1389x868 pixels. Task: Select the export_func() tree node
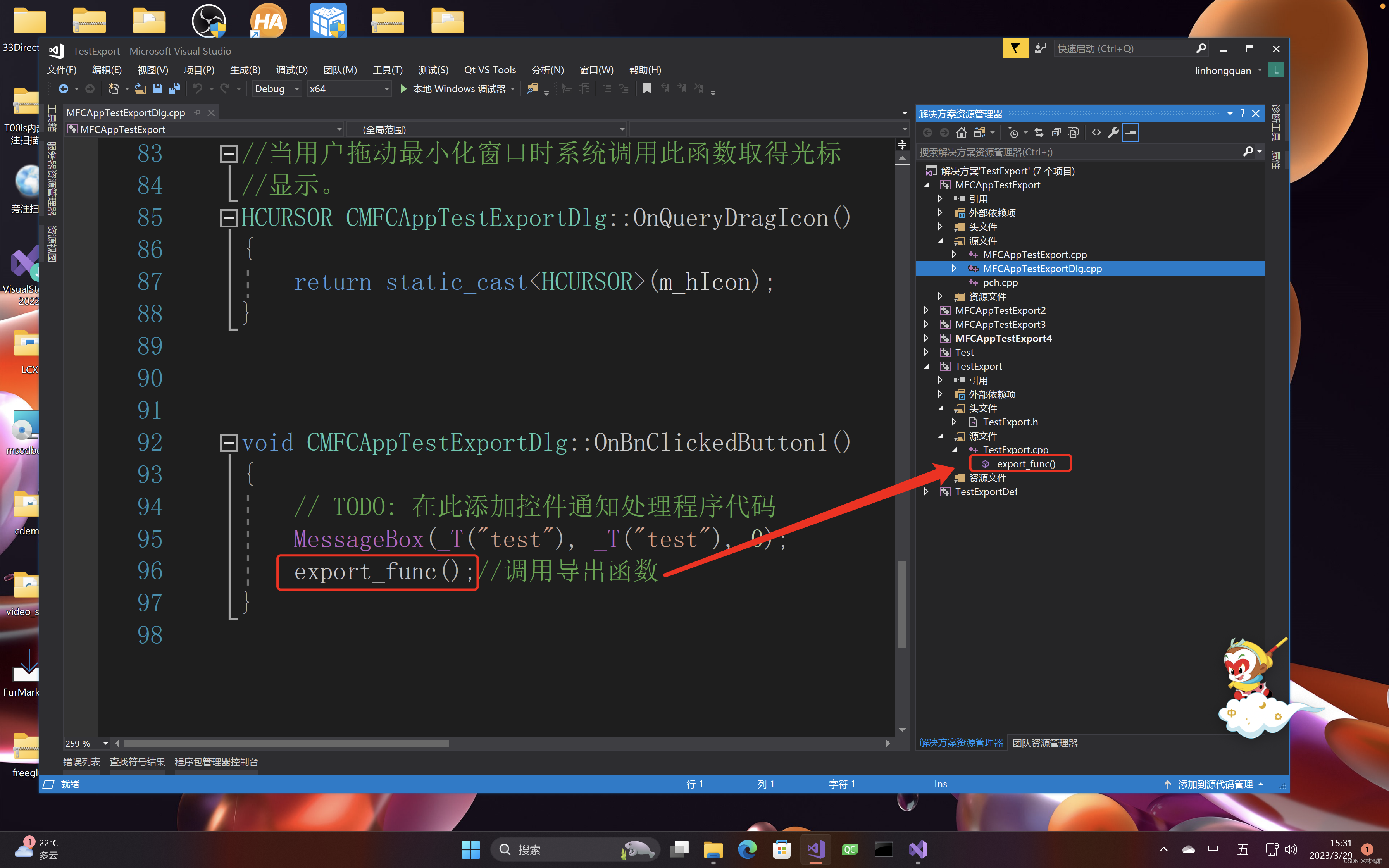pos(1026,464)
